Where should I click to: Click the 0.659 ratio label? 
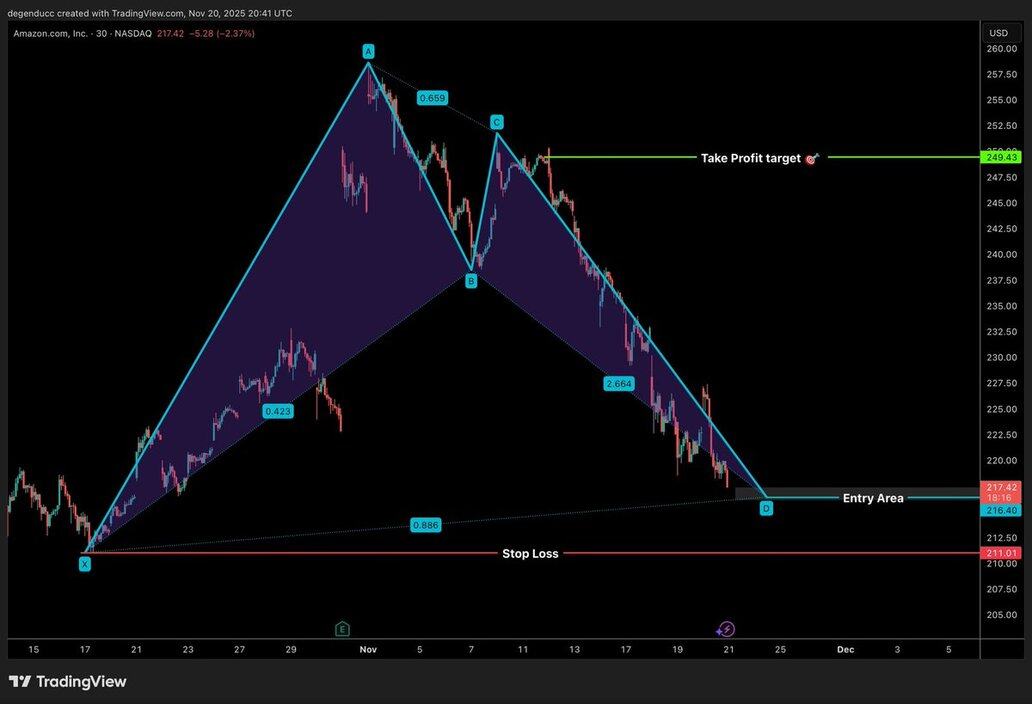click(432, 98)
